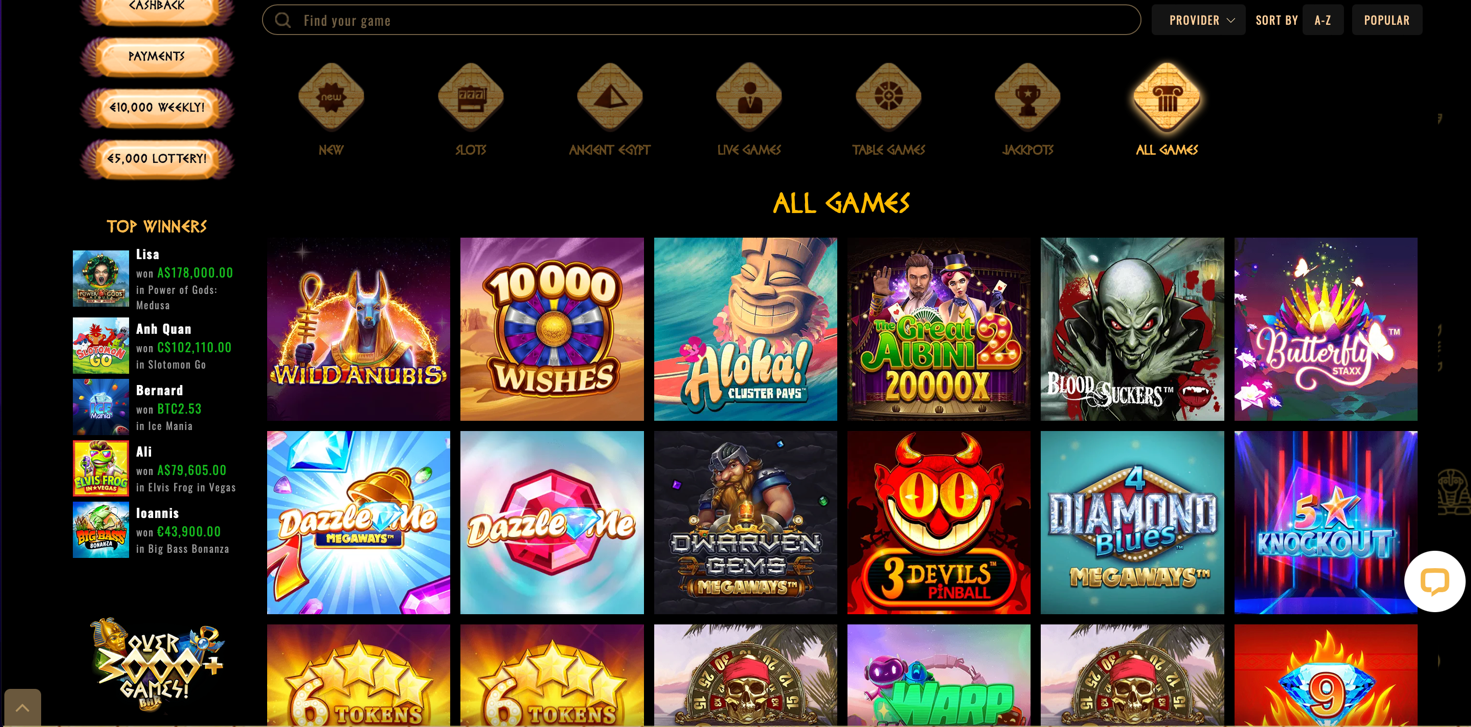
Task: Open the New games category icon
Action: click(331, 97)
